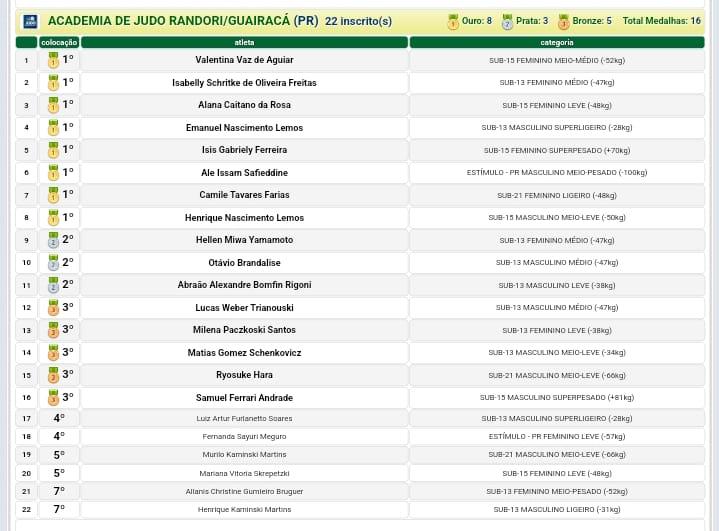Click category SUB-15 FEMININO MEIO-MÉDIO (-52kg)
This screenshot has height=531, width=719.
[x=557, y=60]
